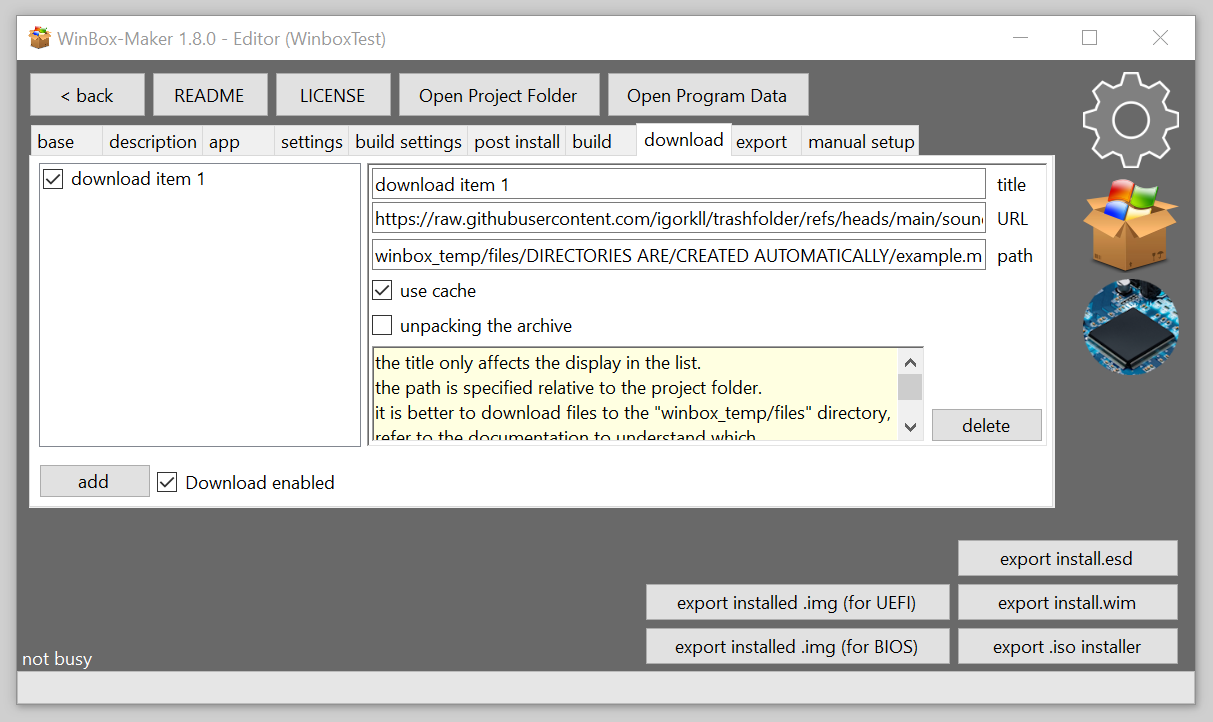The image size is (1213, 722).
Task: Click the URL input field
Action: point(678,219)
